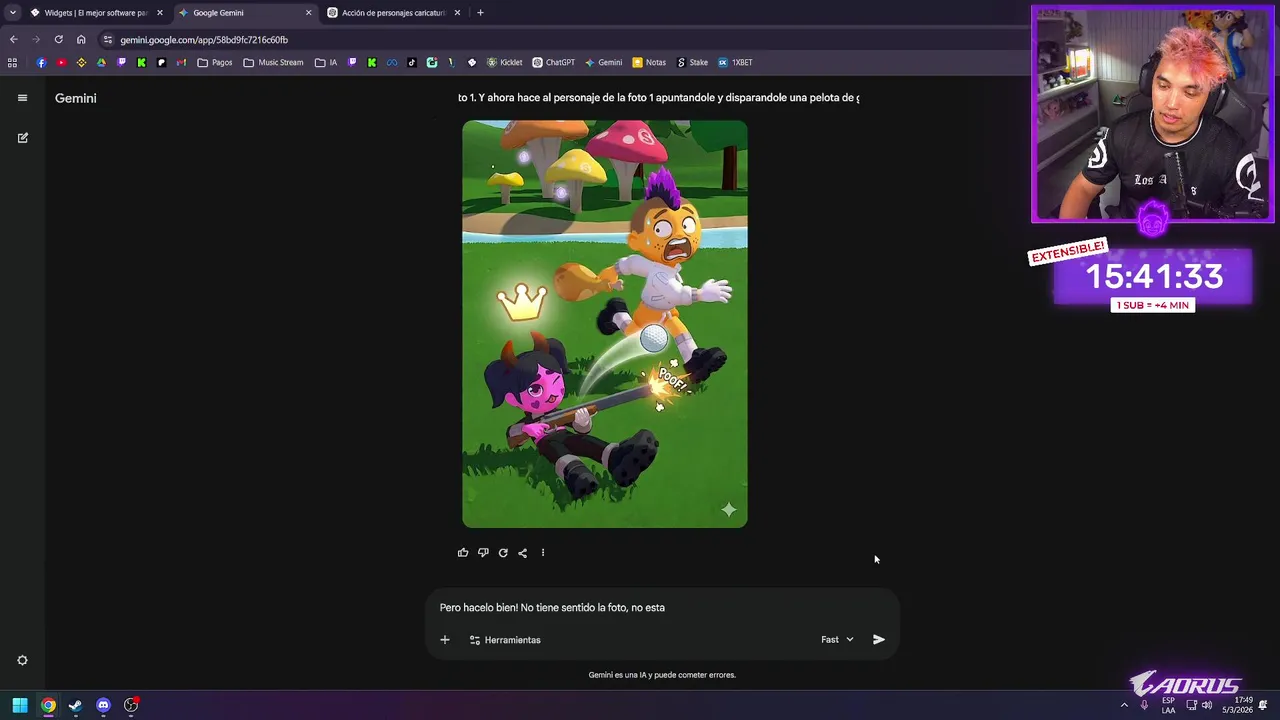
Task: Open the Binance bookmark
Action: tap(81, 62)
